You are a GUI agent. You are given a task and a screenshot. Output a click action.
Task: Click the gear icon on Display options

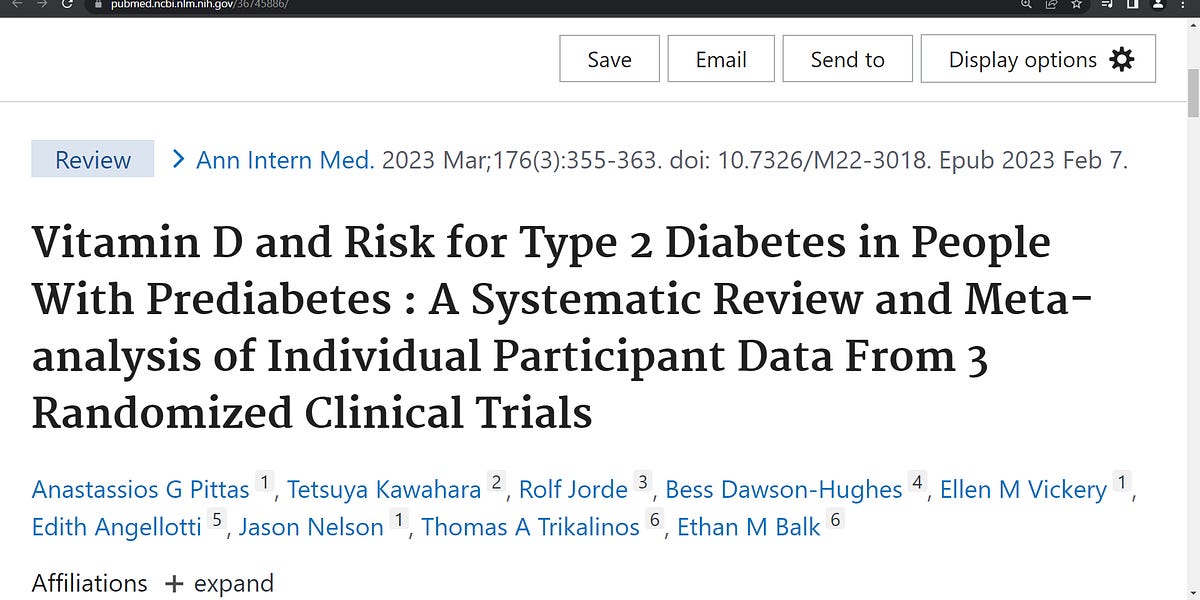click(x=1121, y=59)
